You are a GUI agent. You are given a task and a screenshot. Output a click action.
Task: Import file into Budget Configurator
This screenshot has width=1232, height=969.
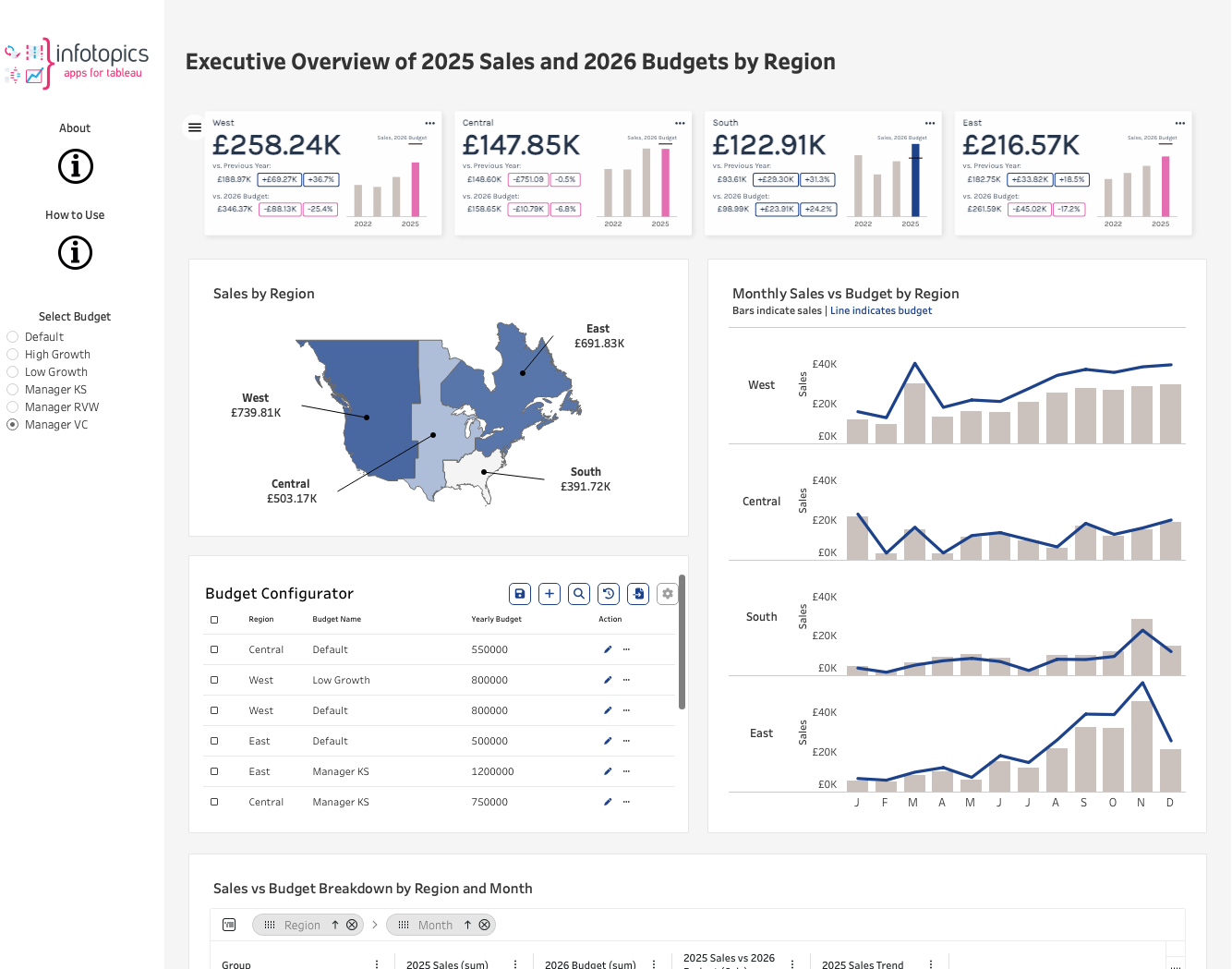tap(638, 594)
